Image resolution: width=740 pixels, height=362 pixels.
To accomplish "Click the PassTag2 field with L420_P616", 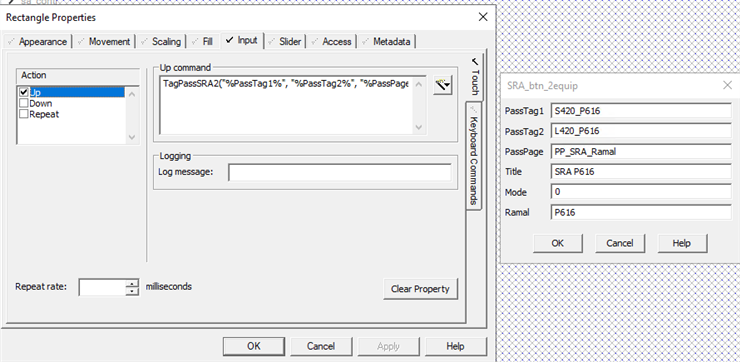I will (x=641, y=131).
